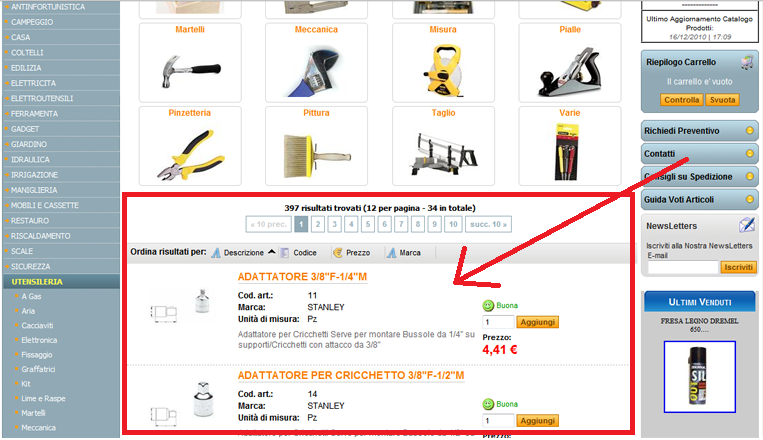Screen dimensions: 763x440
Task: Expand Guida Voti Articoli panel
Action: point(699,199)
